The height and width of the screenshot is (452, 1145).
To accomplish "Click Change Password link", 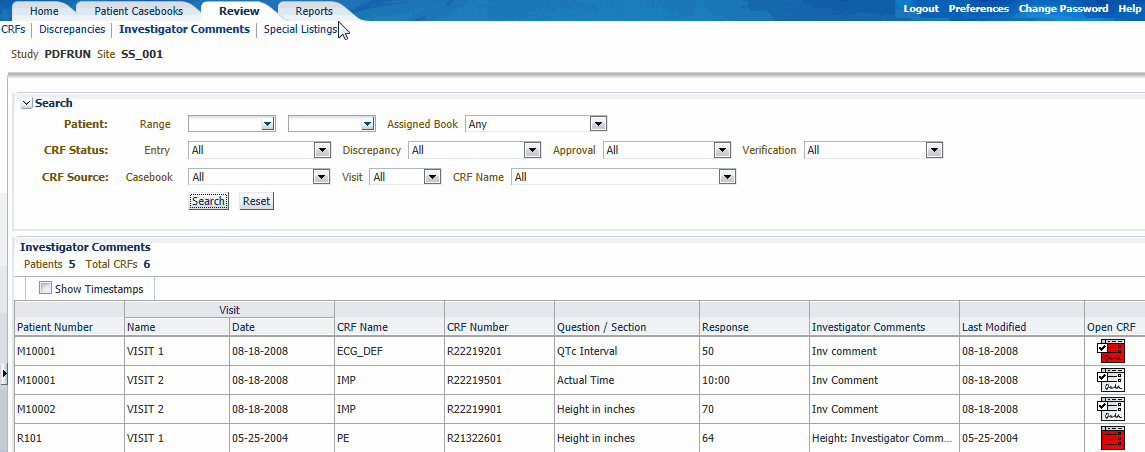I will point(1063,9).
